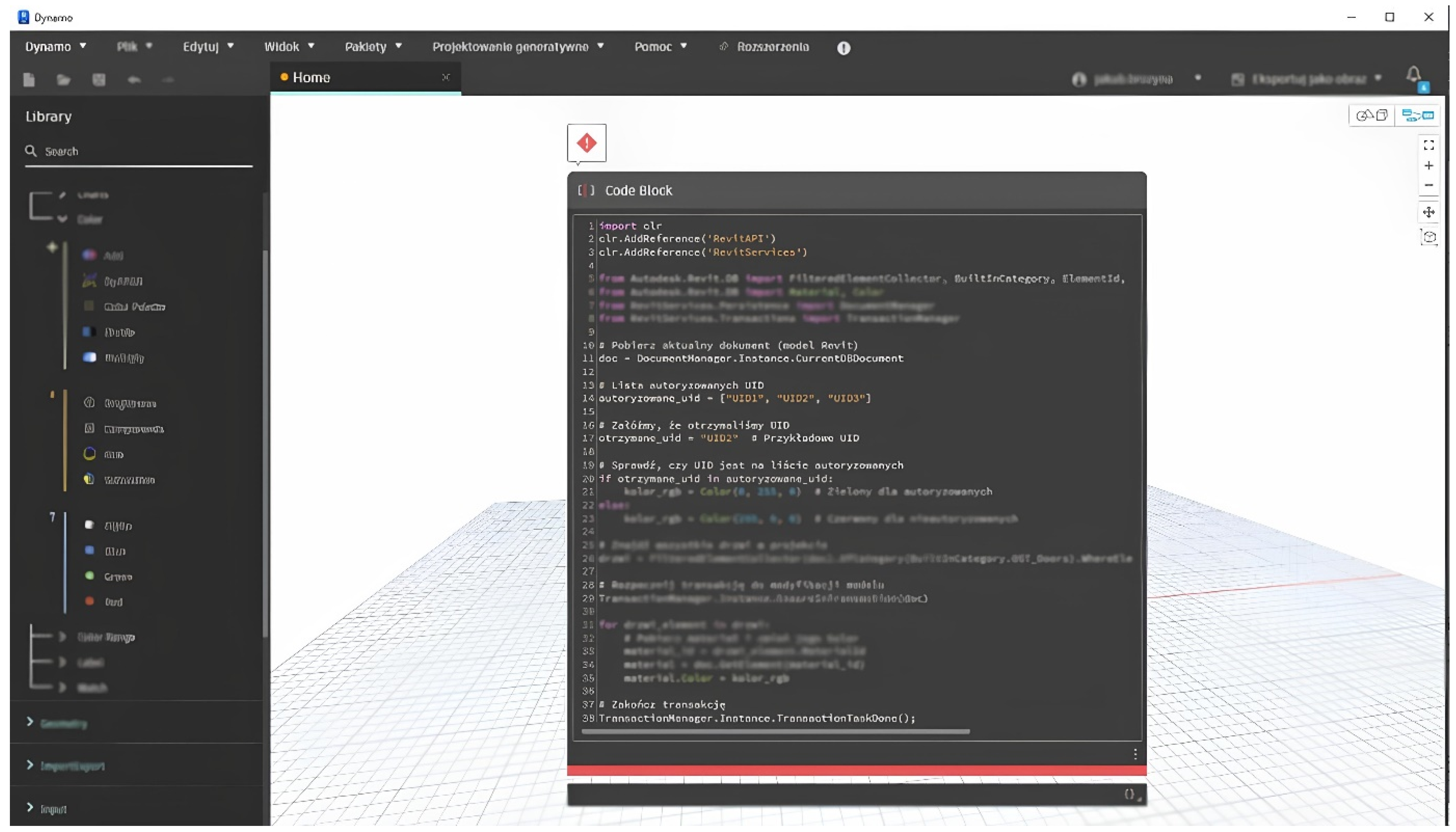Viewport: 1456px width, 832px height.
Task: Switch to graph view mode
Action: [1418, 115]
